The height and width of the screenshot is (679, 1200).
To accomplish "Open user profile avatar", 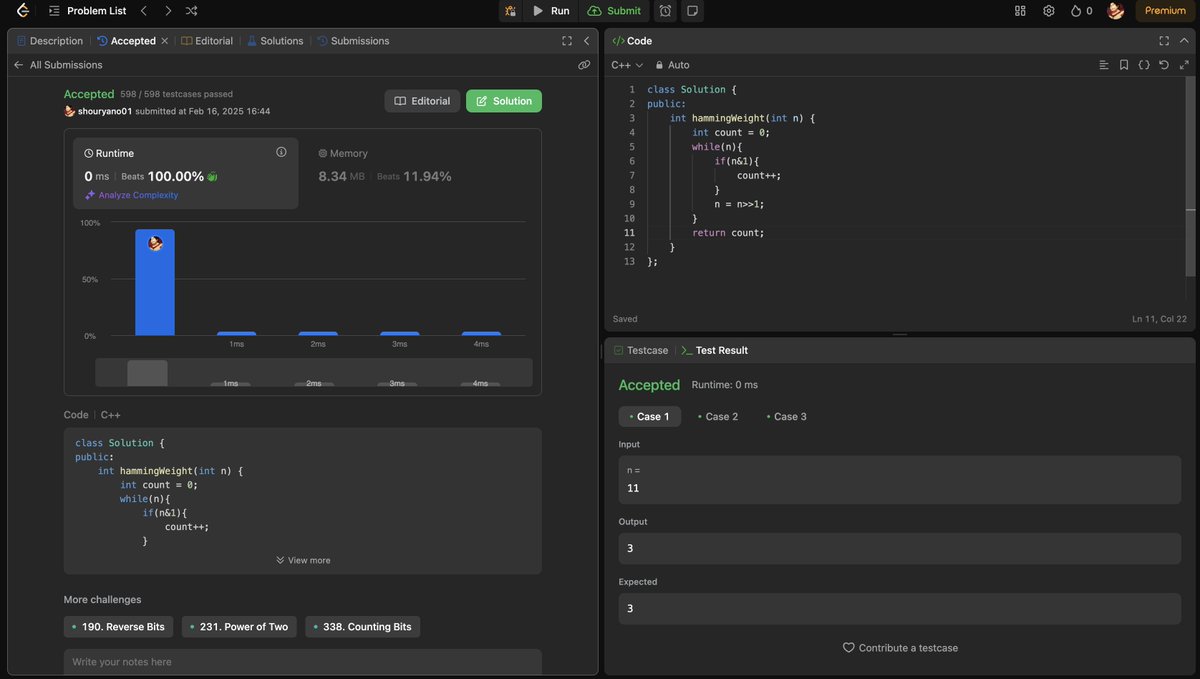I will [1116, 11].
